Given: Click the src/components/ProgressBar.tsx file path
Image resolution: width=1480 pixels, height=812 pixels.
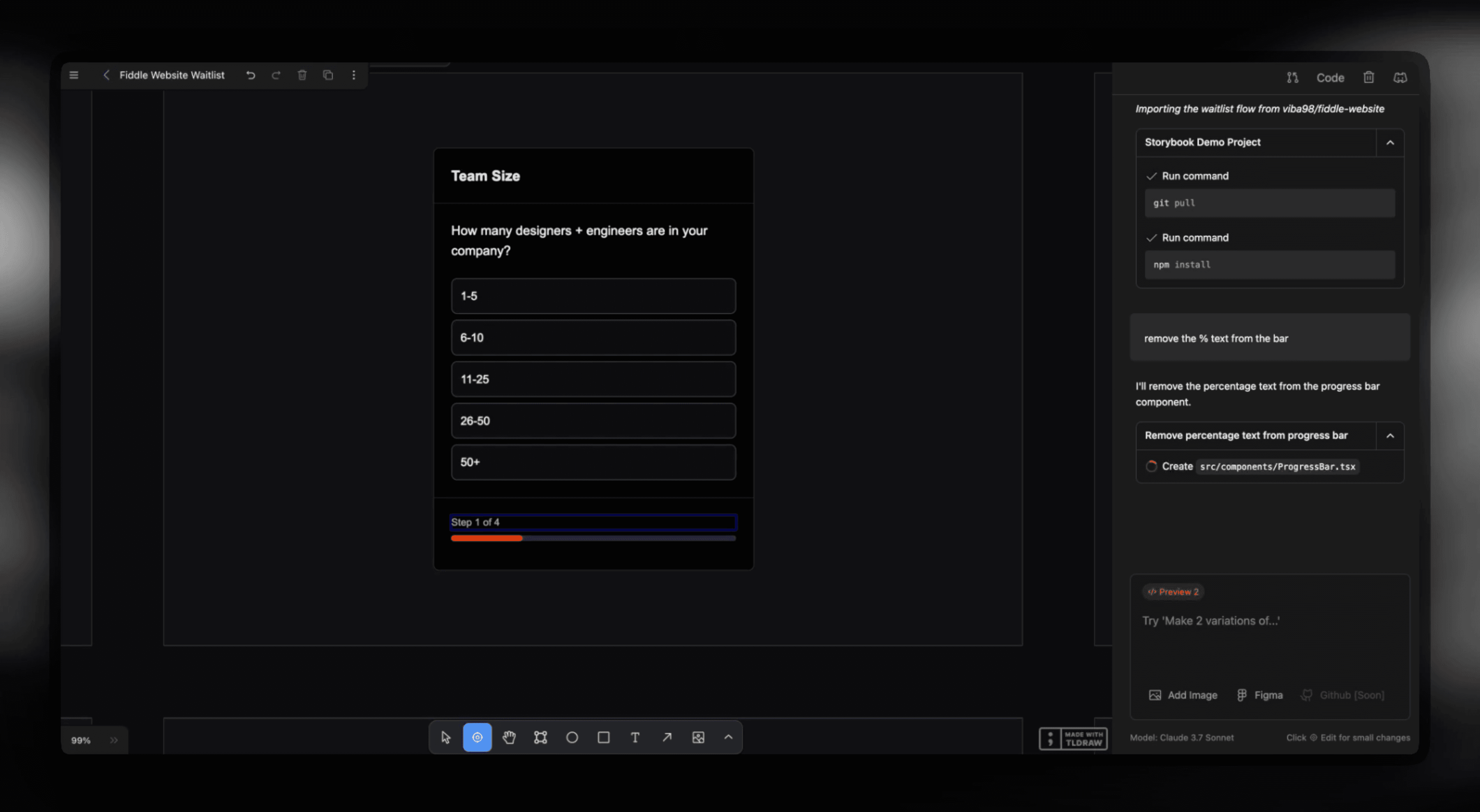Looking at the screenshot, I should (x=1278, y=467).
